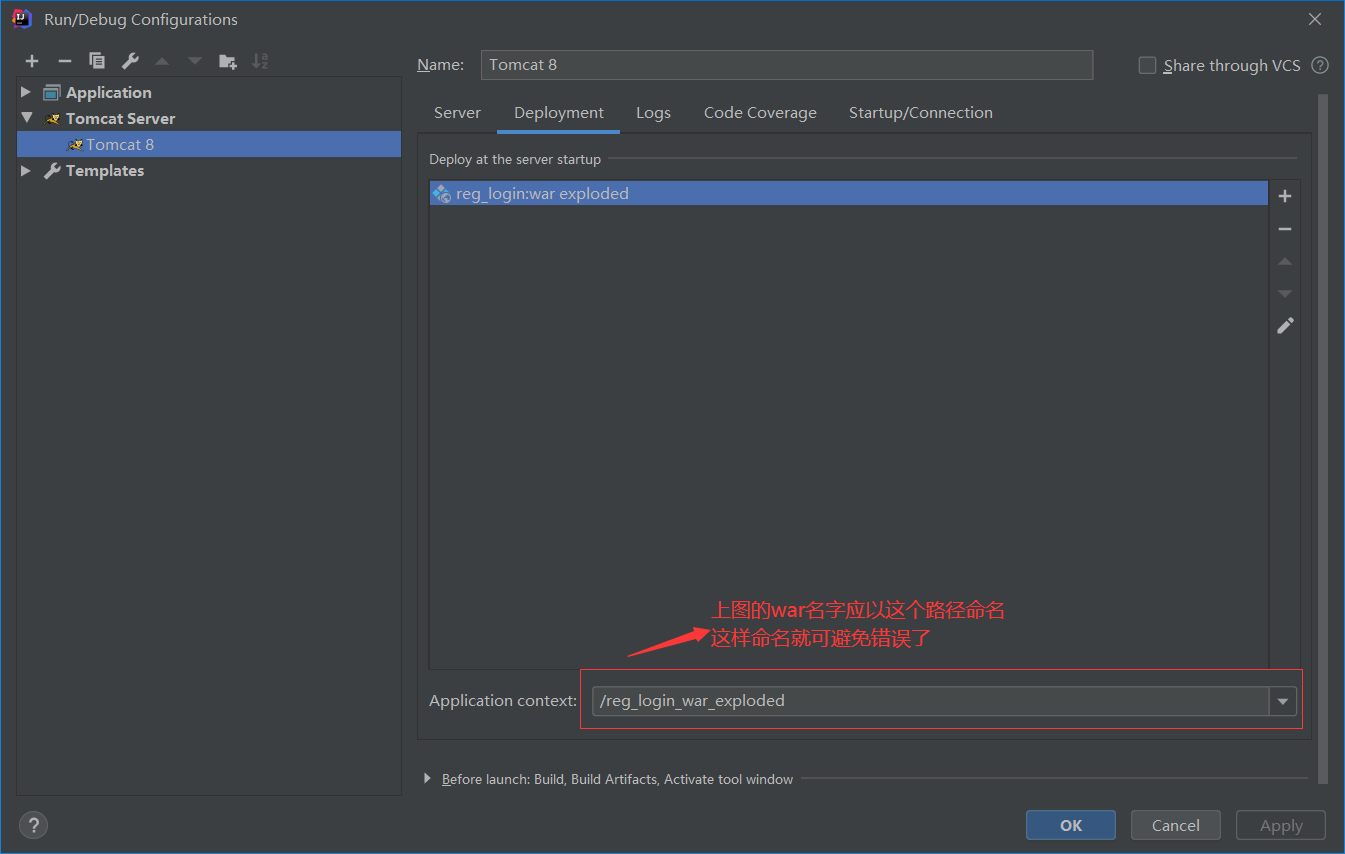Expand the Templates tree node
This screenshot has width=1345, height=854.
[x=26, y=170]
